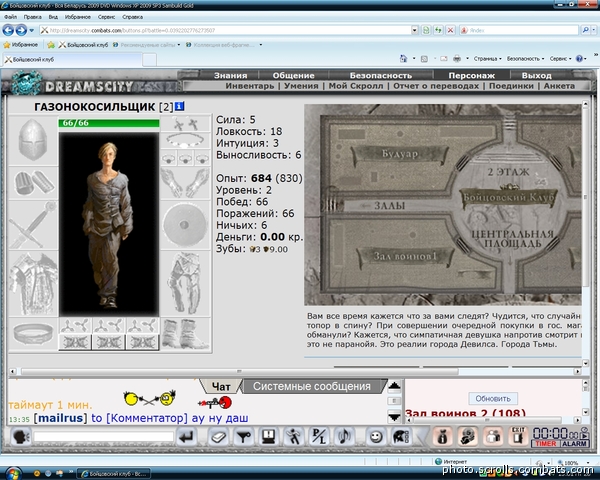Open the blue info icon next to nickname

[x=179, y=106]
